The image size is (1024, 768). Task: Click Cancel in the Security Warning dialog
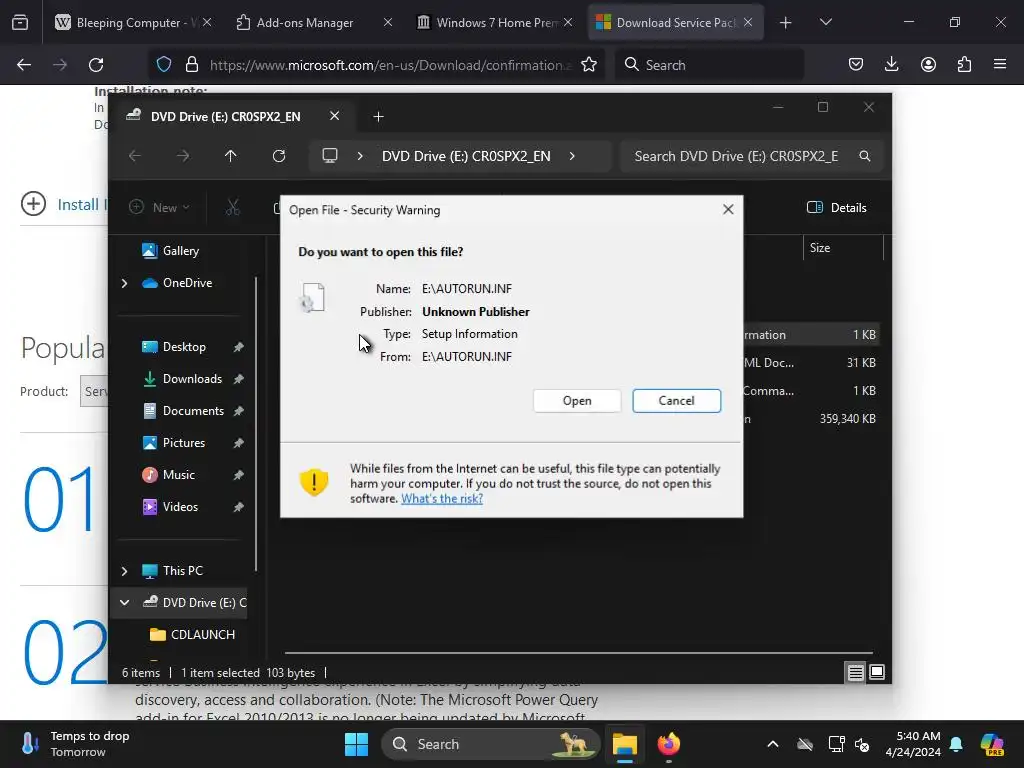pyautogui.click(x=677, y=401)
